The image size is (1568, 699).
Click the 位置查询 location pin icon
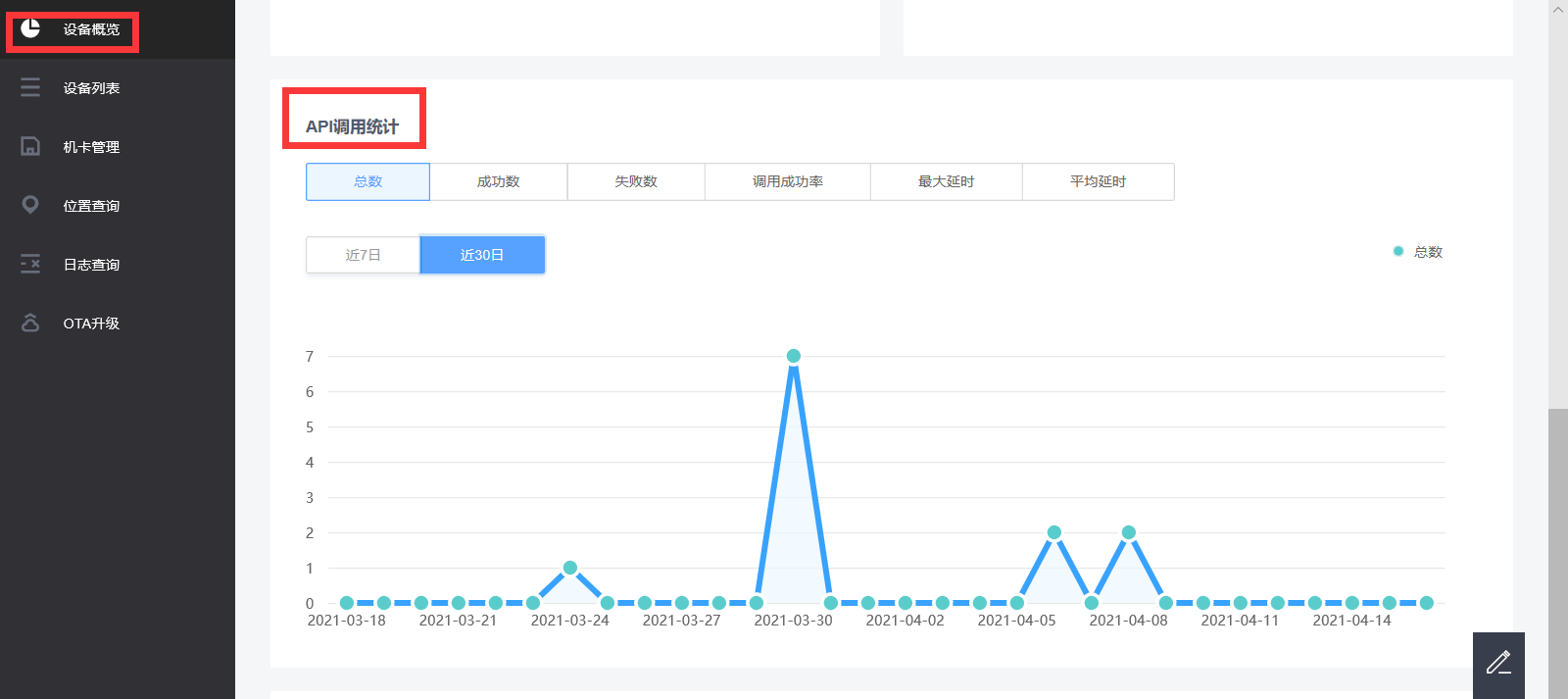click(30, 205)
